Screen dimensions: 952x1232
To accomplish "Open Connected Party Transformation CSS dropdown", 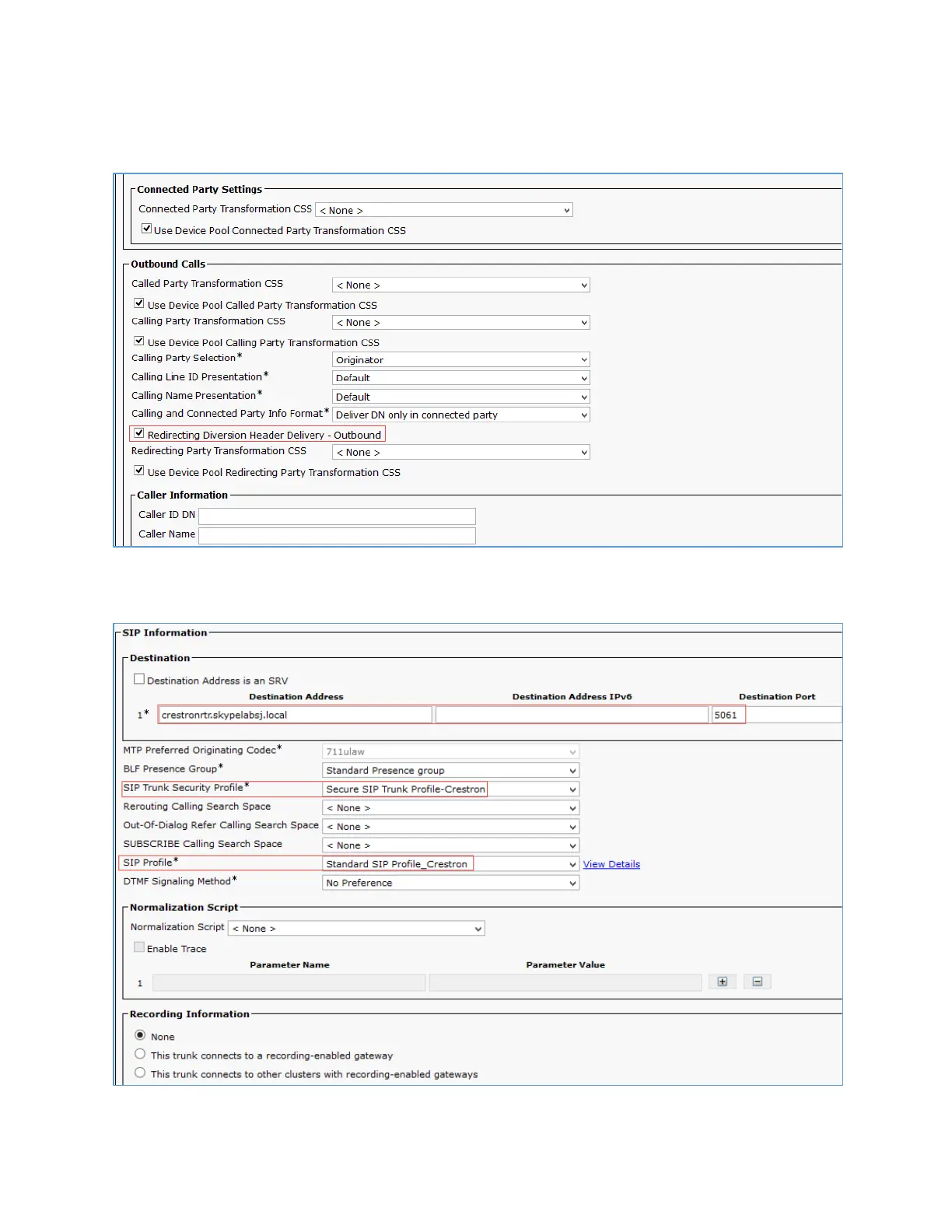I will click(x=444, y=210).
